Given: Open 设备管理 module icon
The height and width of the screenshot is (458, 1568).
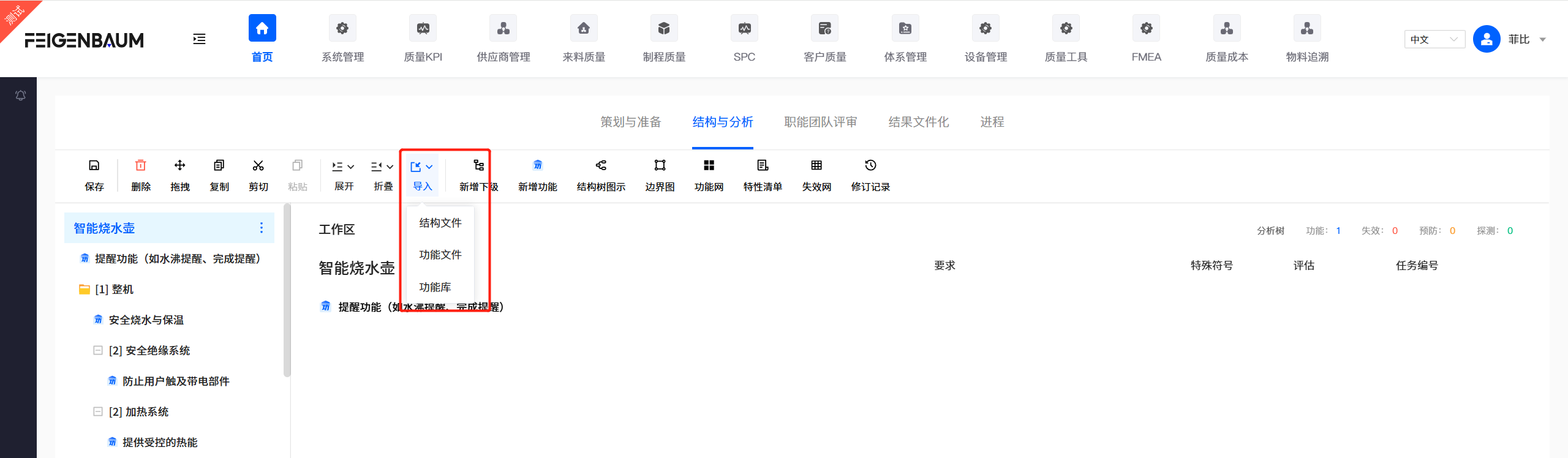Looking at the screenshot, I should 986,28.
